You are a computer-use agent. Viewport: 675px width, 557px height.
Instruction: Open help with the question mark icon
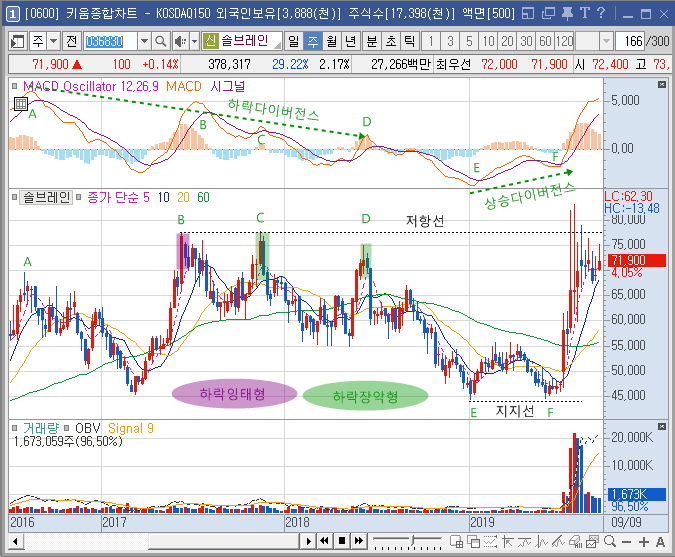[x=601, y=13]
